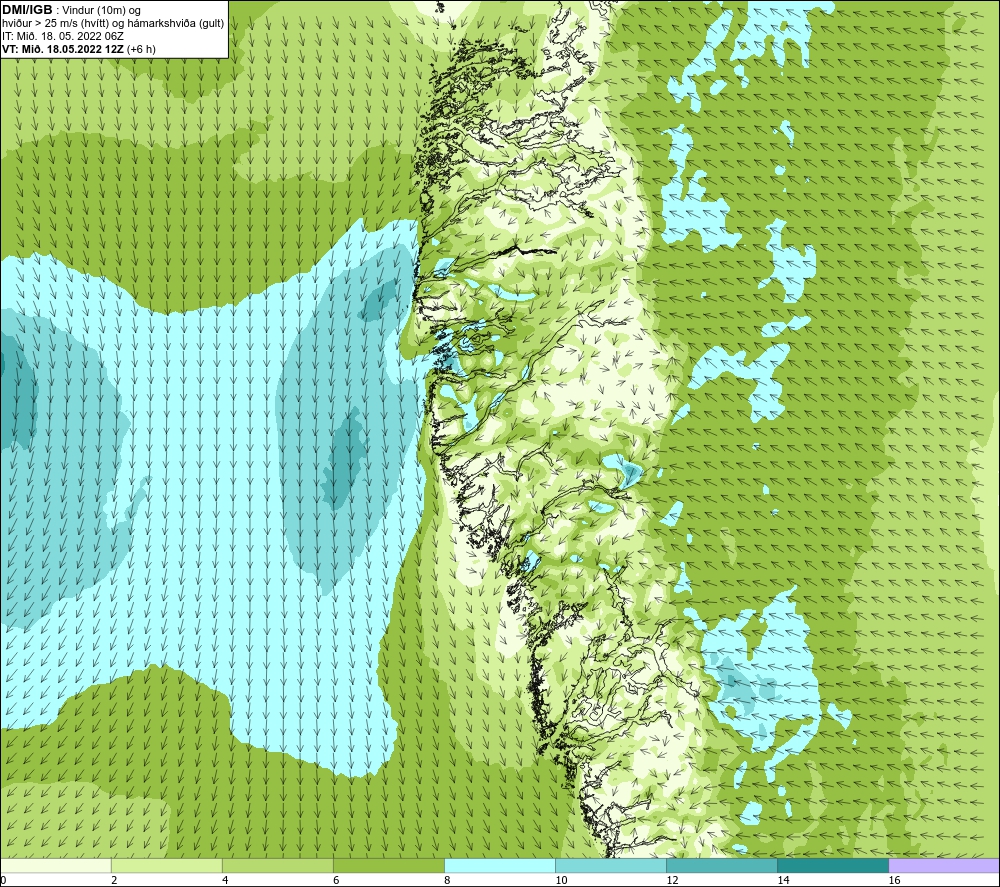Viewport: 1000px width, 887px height.
Task: Click the 4-6 m/s green legend swatch
Action: click(278, 866)
